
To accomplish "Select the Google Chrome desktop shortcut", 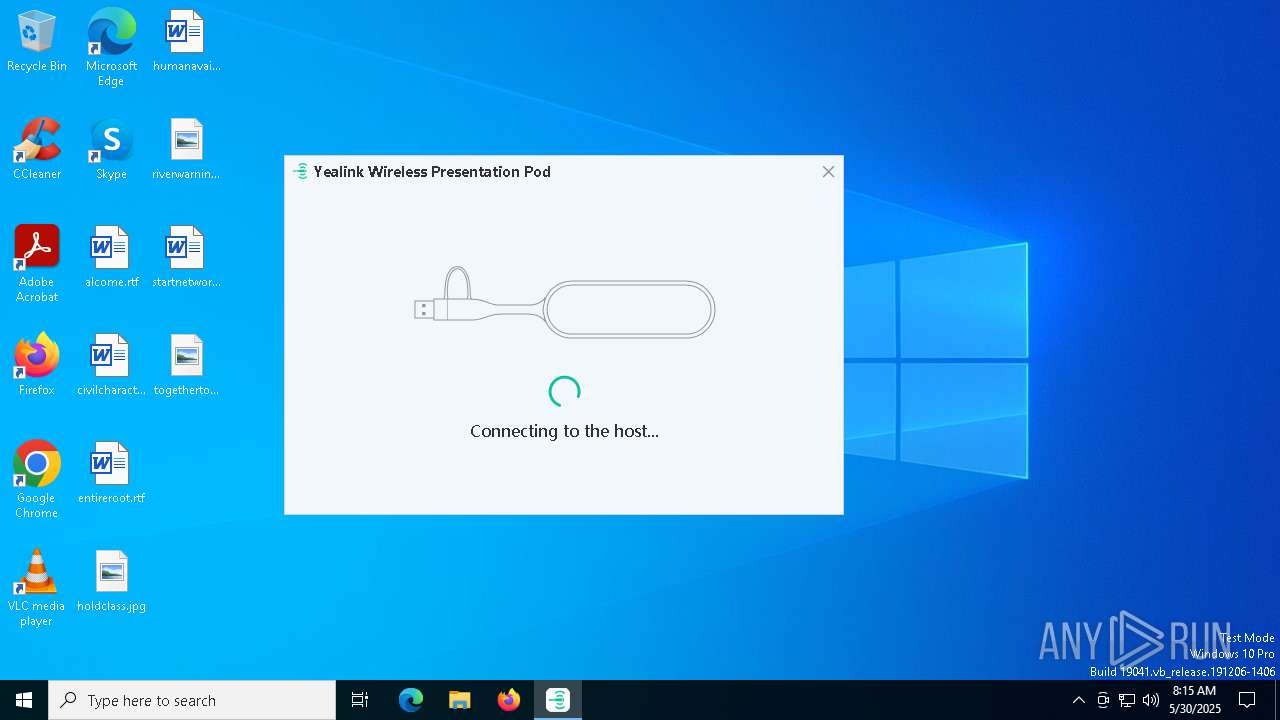I will click(37, 480).
